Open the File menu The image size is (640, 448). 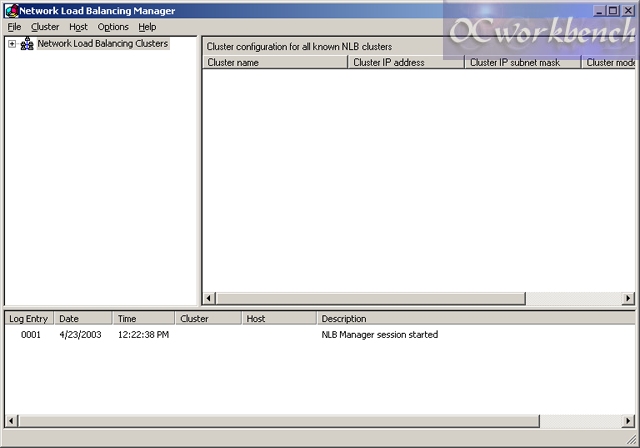[x=14, y=27]
